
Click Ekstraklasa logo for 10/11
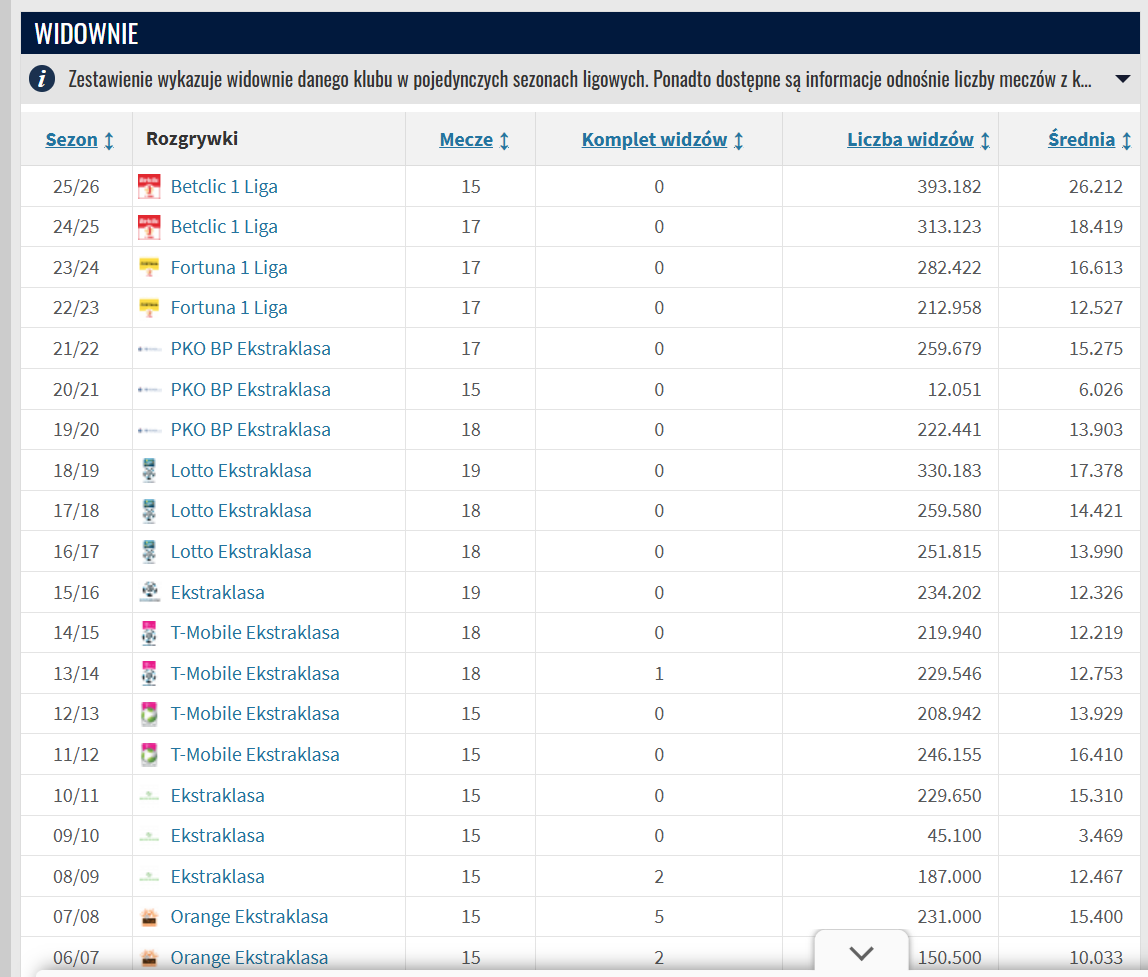pos(149,795)
